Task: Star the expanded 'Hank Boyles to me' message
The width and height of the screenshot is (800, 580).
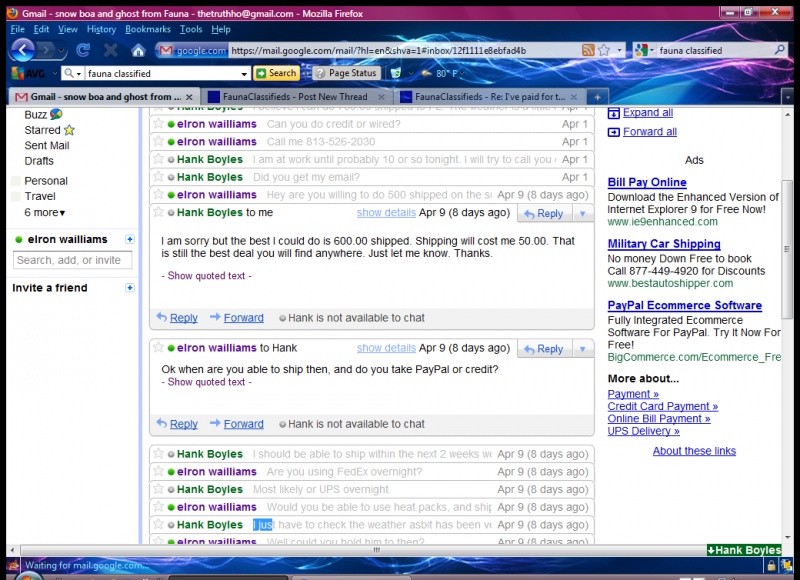Action: click(159, 212)
